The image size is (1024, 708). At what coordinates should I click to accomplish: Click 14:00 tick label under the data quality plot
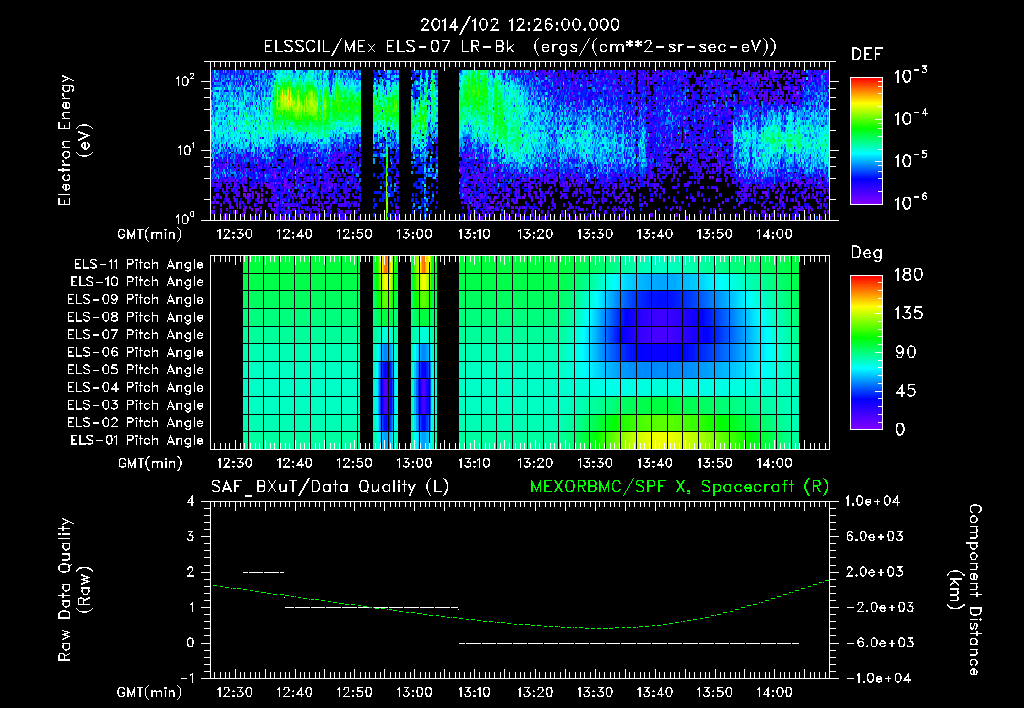[775, 692]
